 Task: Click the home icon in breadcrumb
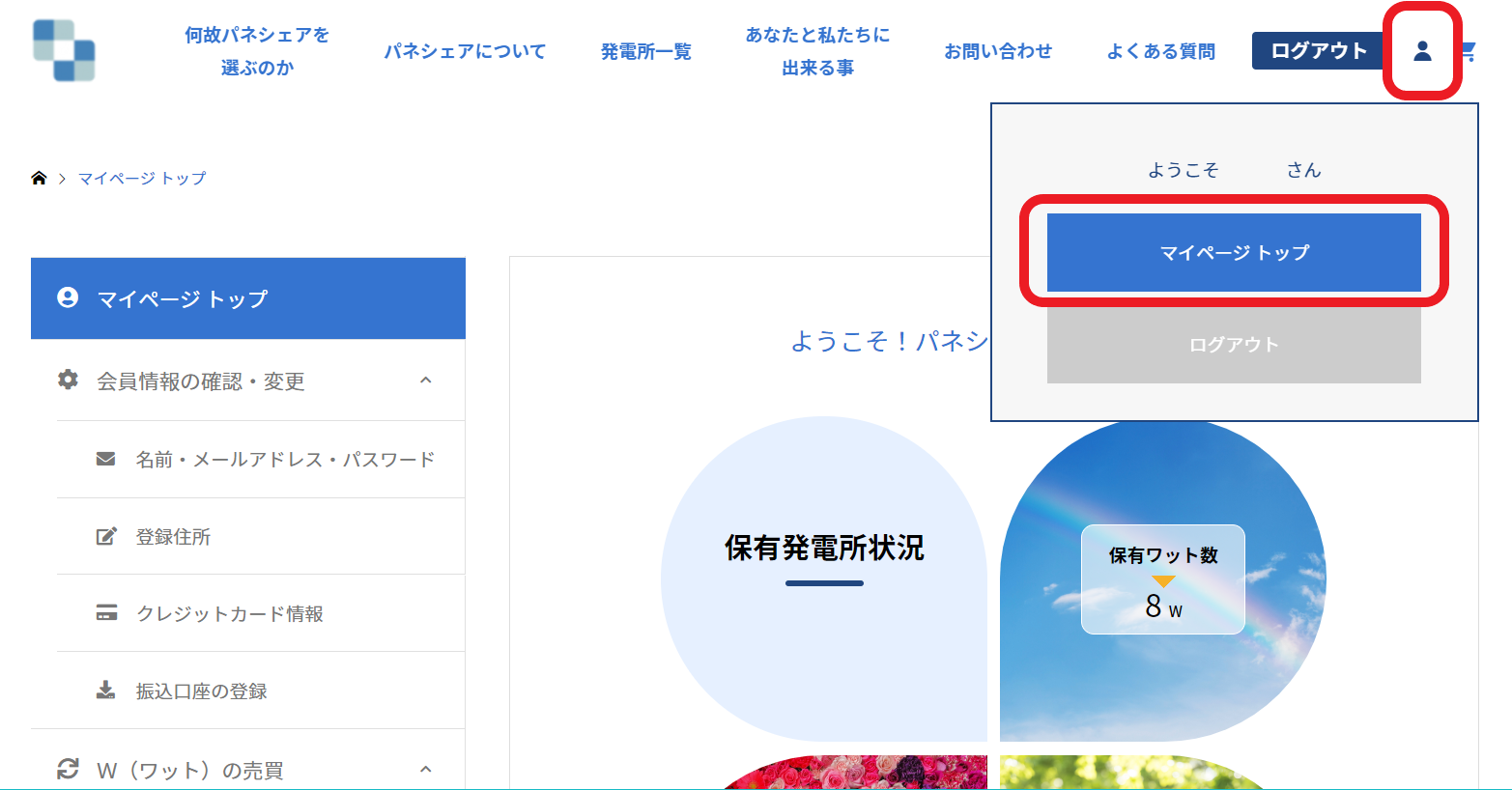click(x=39, y=179)
